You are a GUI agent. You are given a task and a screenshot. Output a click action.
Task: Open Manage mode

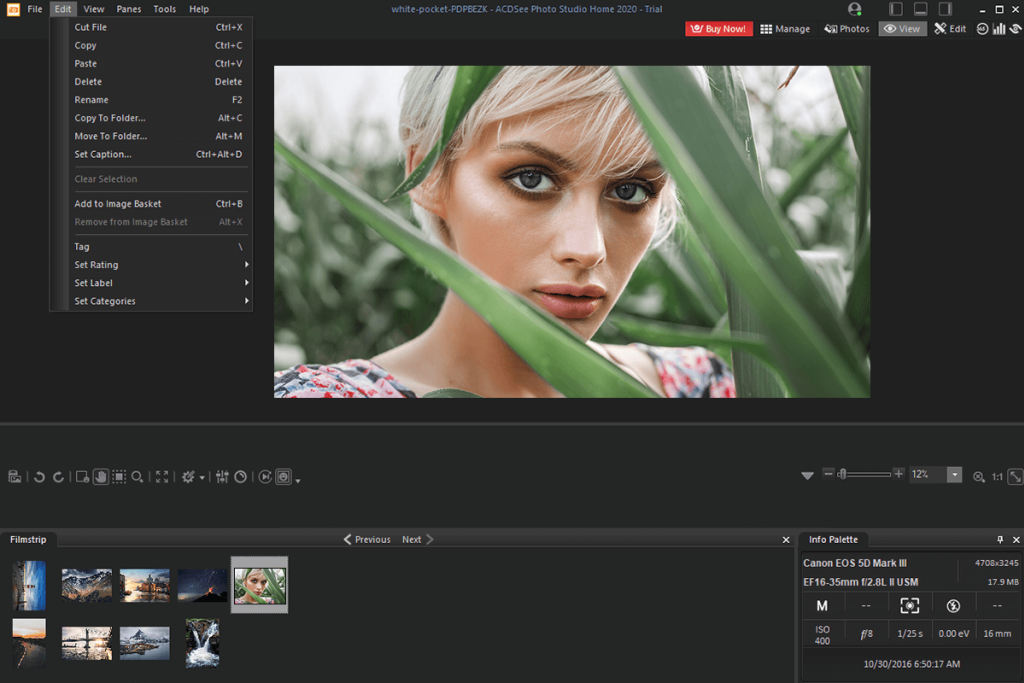coord(786,28)
